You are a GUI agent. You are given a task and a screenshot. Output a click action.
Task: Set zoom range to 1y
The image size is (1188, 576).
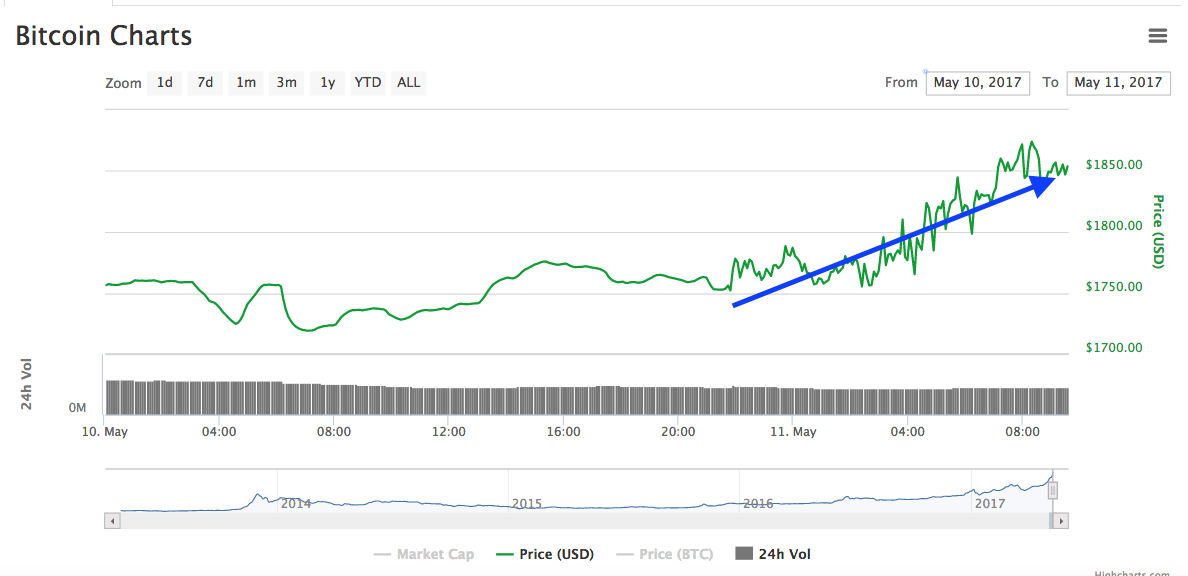pos(327,83)
